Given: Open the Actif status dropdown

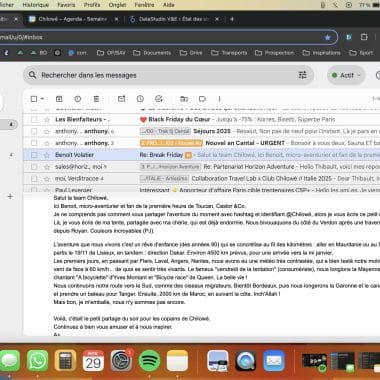Looking at the screenshot, I should (x=346, y=75).
